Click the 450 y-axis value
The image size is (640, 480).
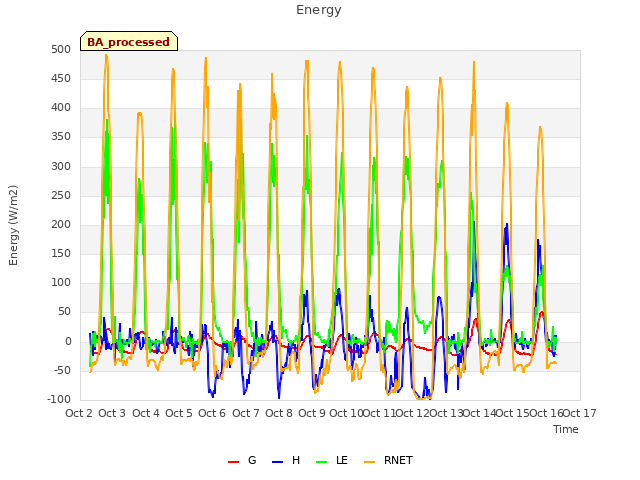61,78
